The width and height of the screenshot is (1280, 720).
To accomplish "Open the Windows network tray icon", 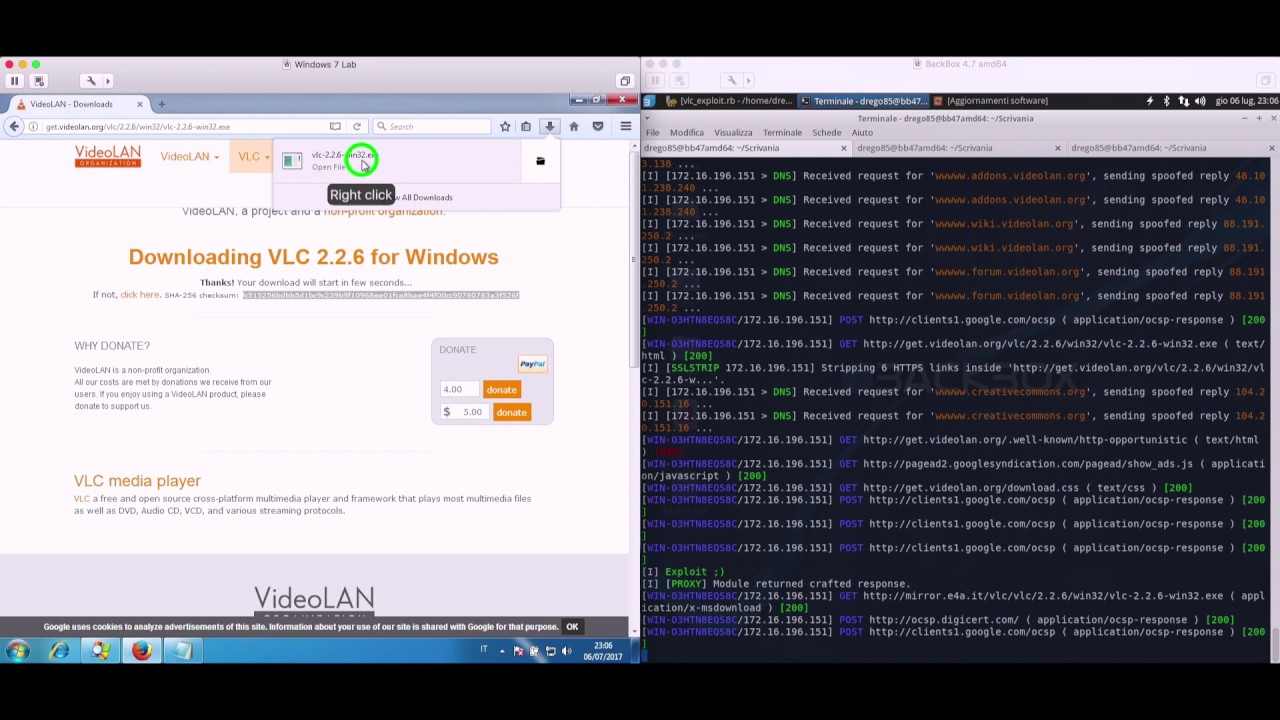I will 550,652.
